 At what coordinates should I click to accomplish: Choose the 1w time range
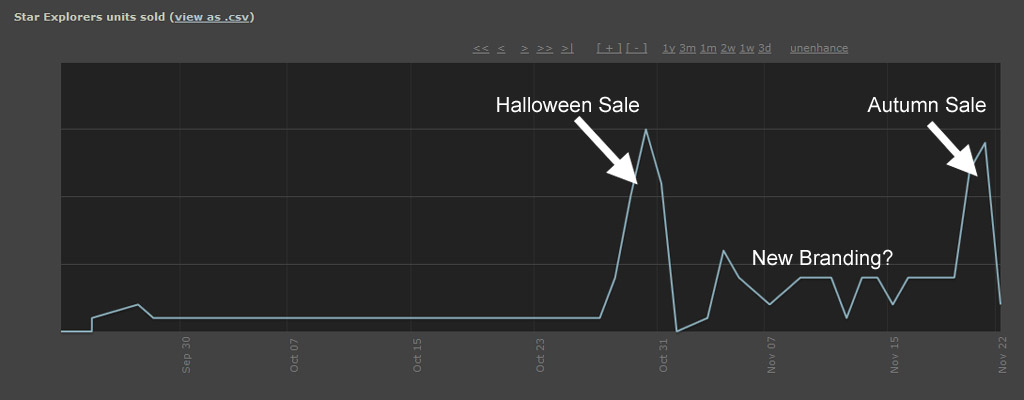point(747,48)
